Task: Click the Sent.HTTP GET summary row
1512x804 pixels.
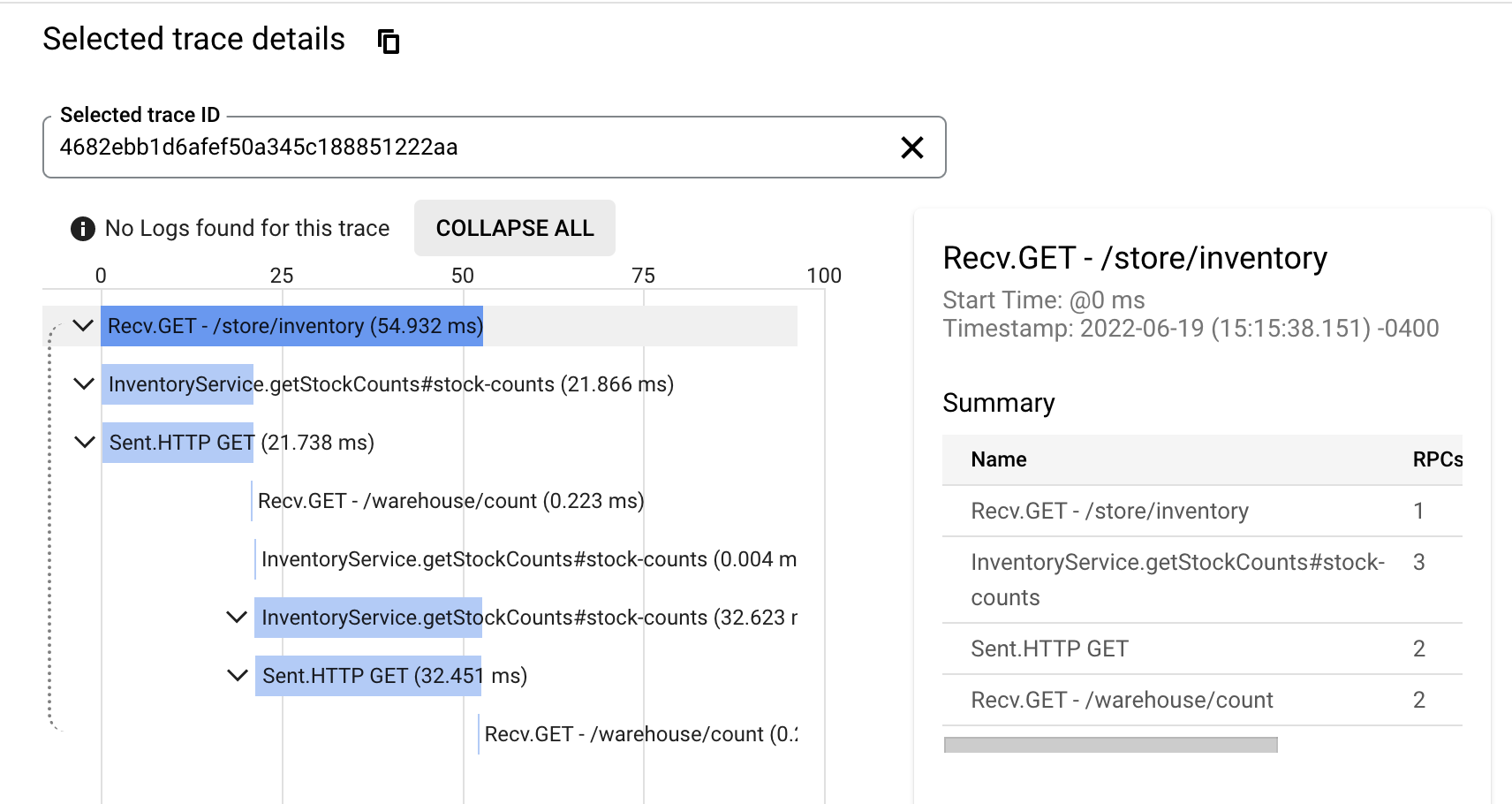Action: (1202, 649)
